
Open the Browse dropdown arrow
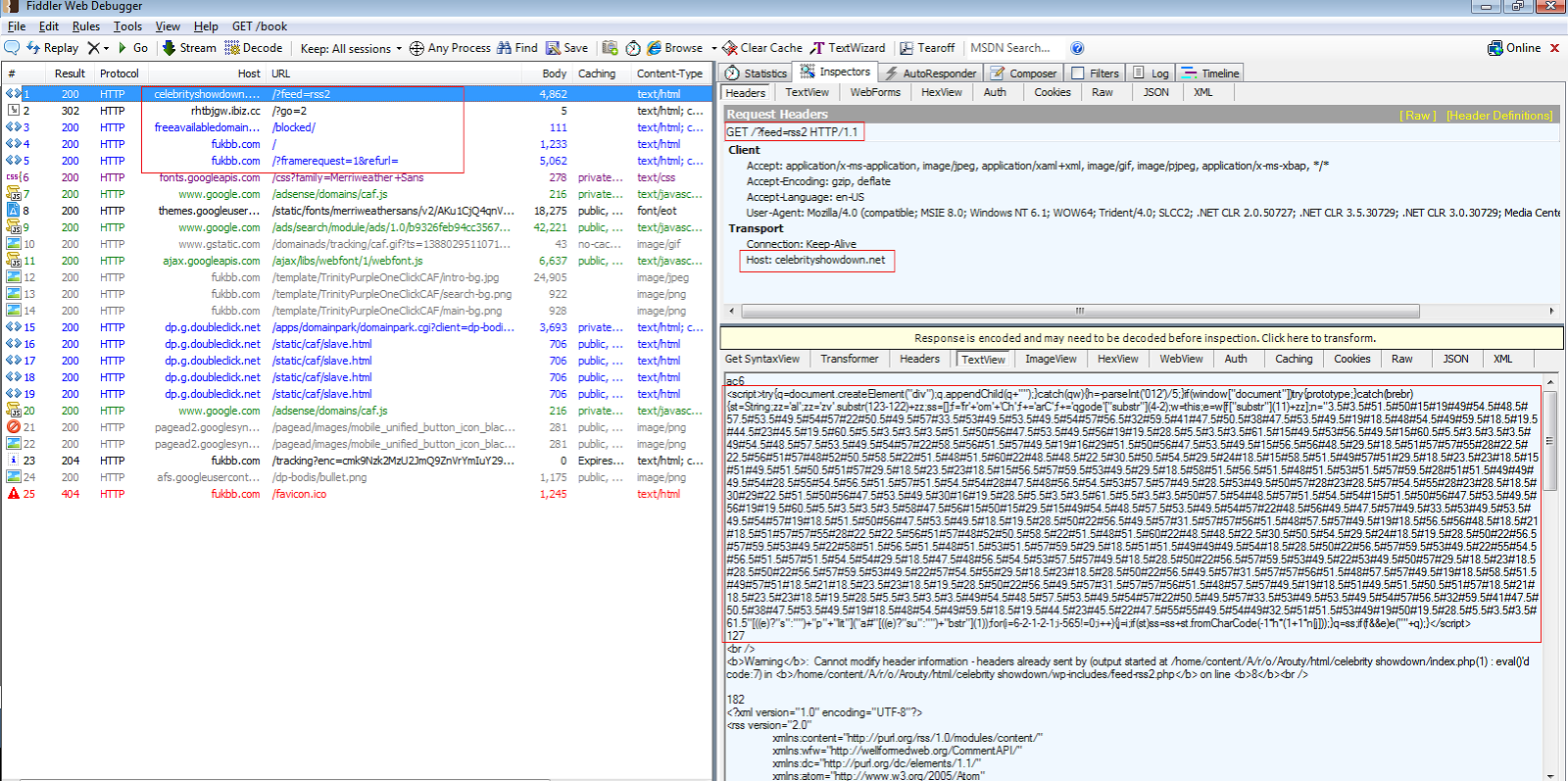713,48
